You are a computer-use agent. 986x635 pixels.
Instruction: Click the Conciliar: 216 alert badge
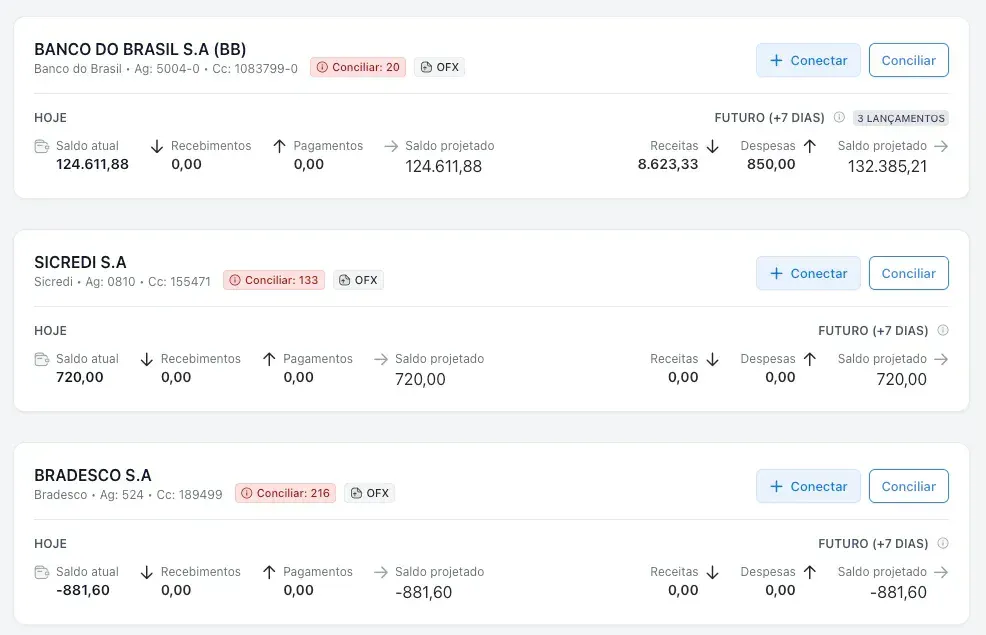click(285, 493)
